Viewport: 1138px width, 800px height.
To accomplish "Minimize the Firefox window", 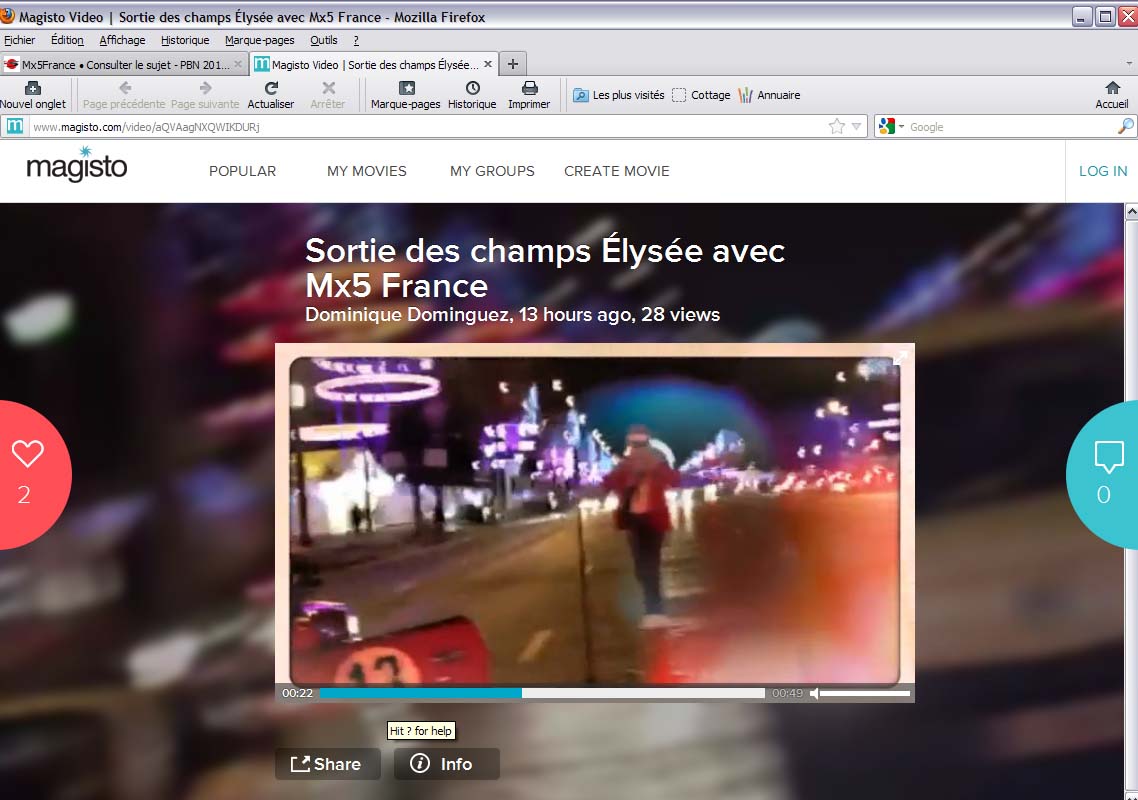I will [x=1081, y=17].
